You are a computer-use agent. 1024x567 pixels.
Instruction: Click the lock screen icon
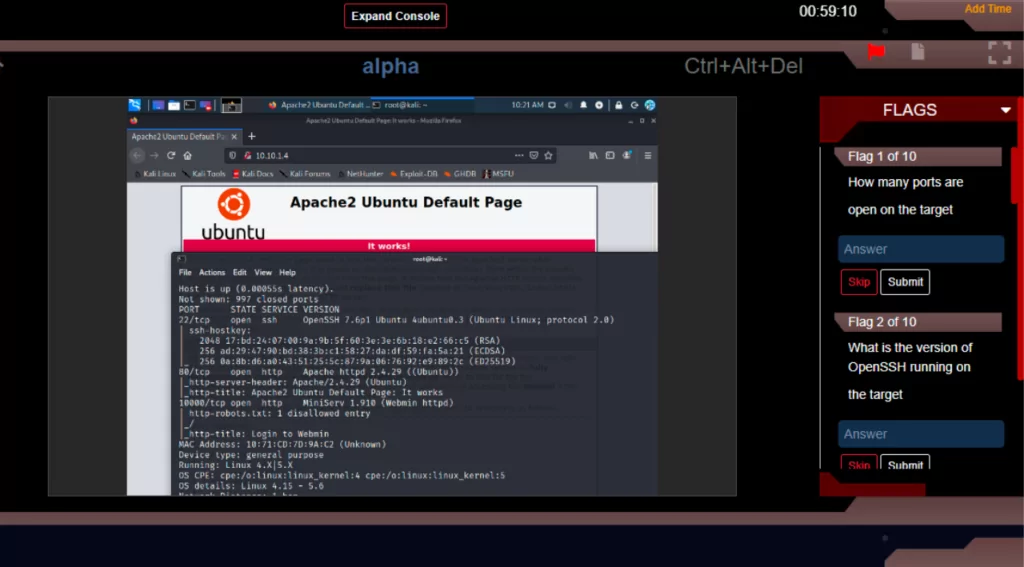618,105
